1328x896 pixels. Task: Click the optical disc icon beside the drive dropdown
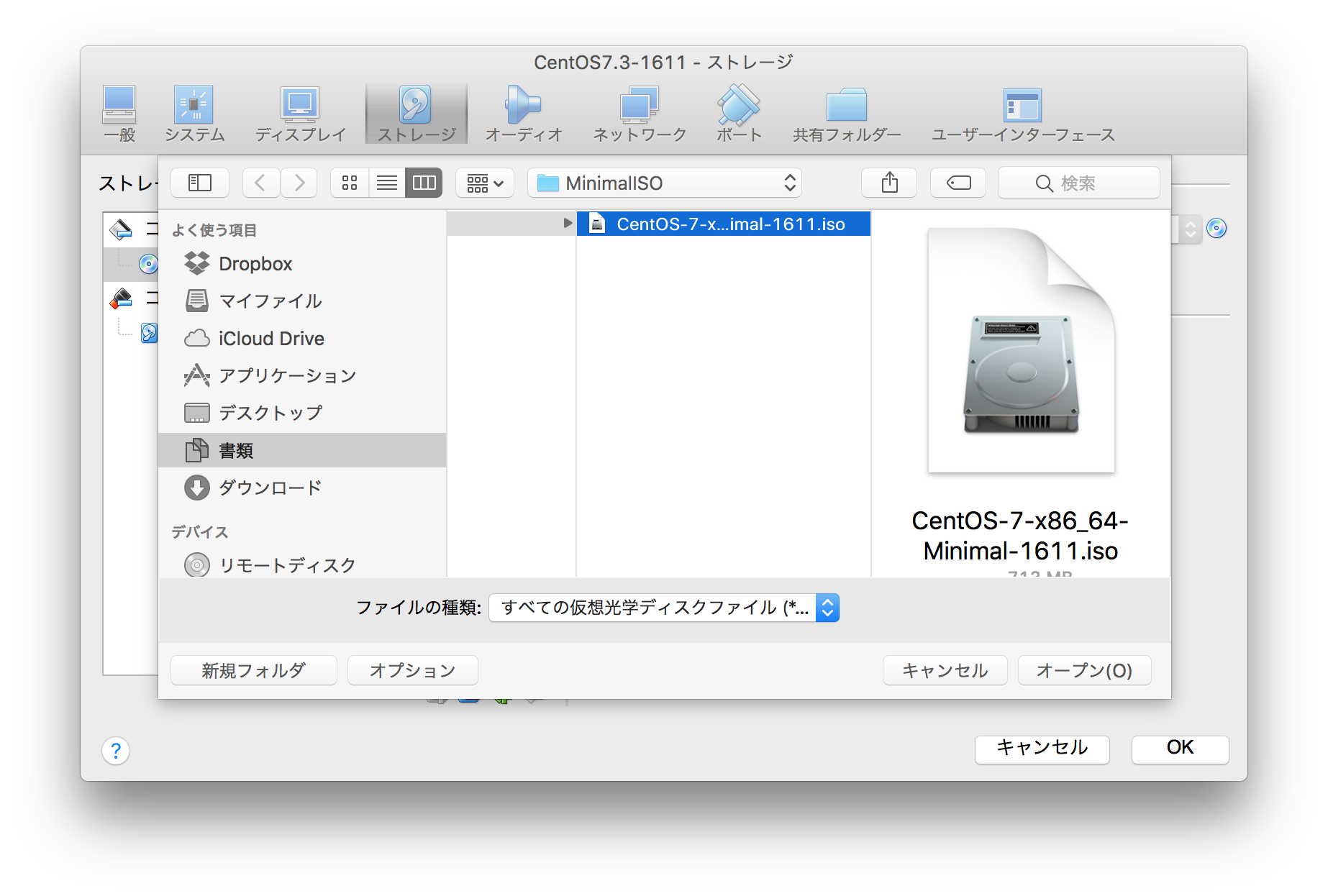click(1217, 229)
